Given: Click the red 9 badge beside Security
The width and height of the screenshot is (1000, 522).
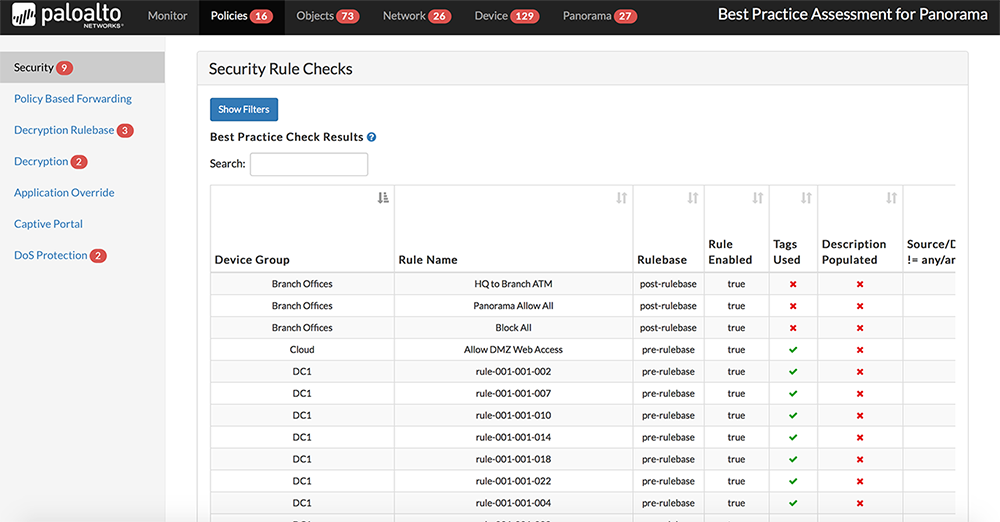Looking at the screenshot, I should 64,68.
